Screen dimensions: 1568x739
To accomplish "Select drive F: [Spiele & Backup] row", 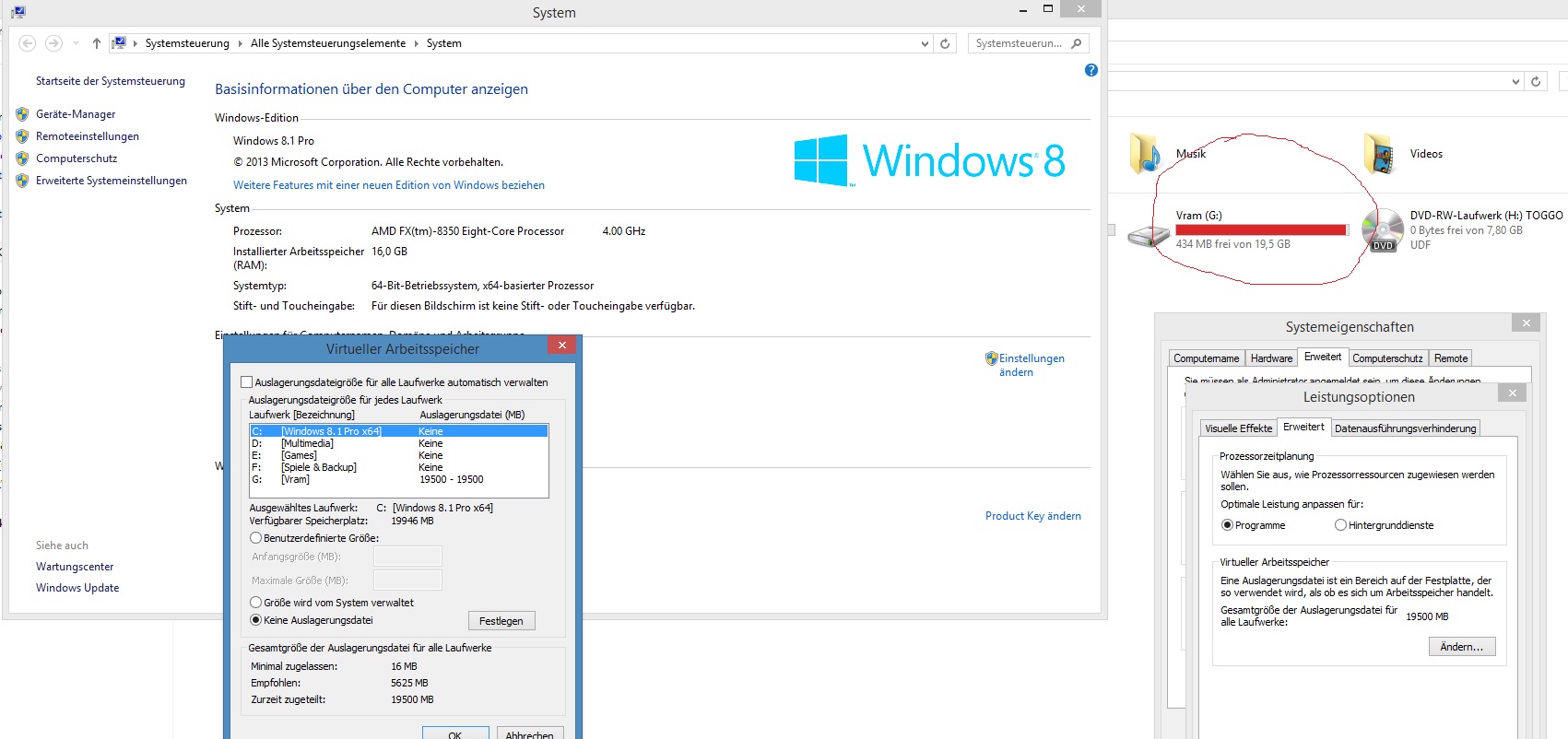I will point(399,467).
